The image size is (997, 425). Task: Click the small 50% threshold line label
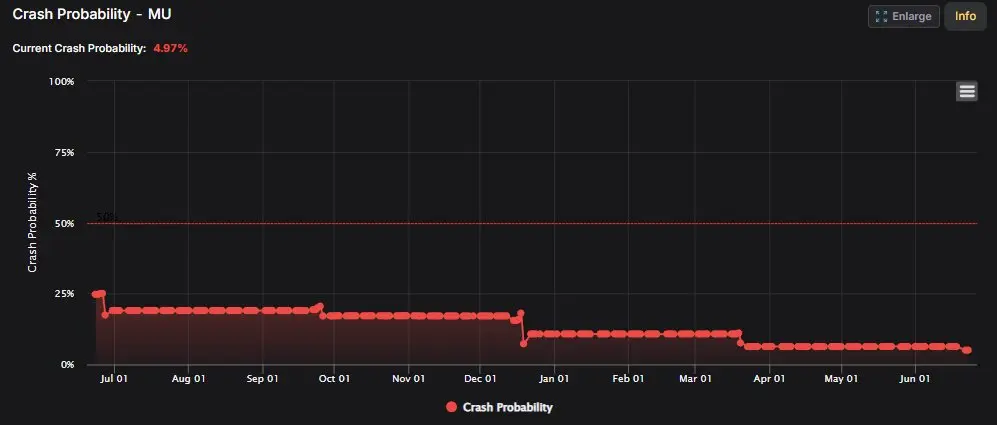pos(107,217)
